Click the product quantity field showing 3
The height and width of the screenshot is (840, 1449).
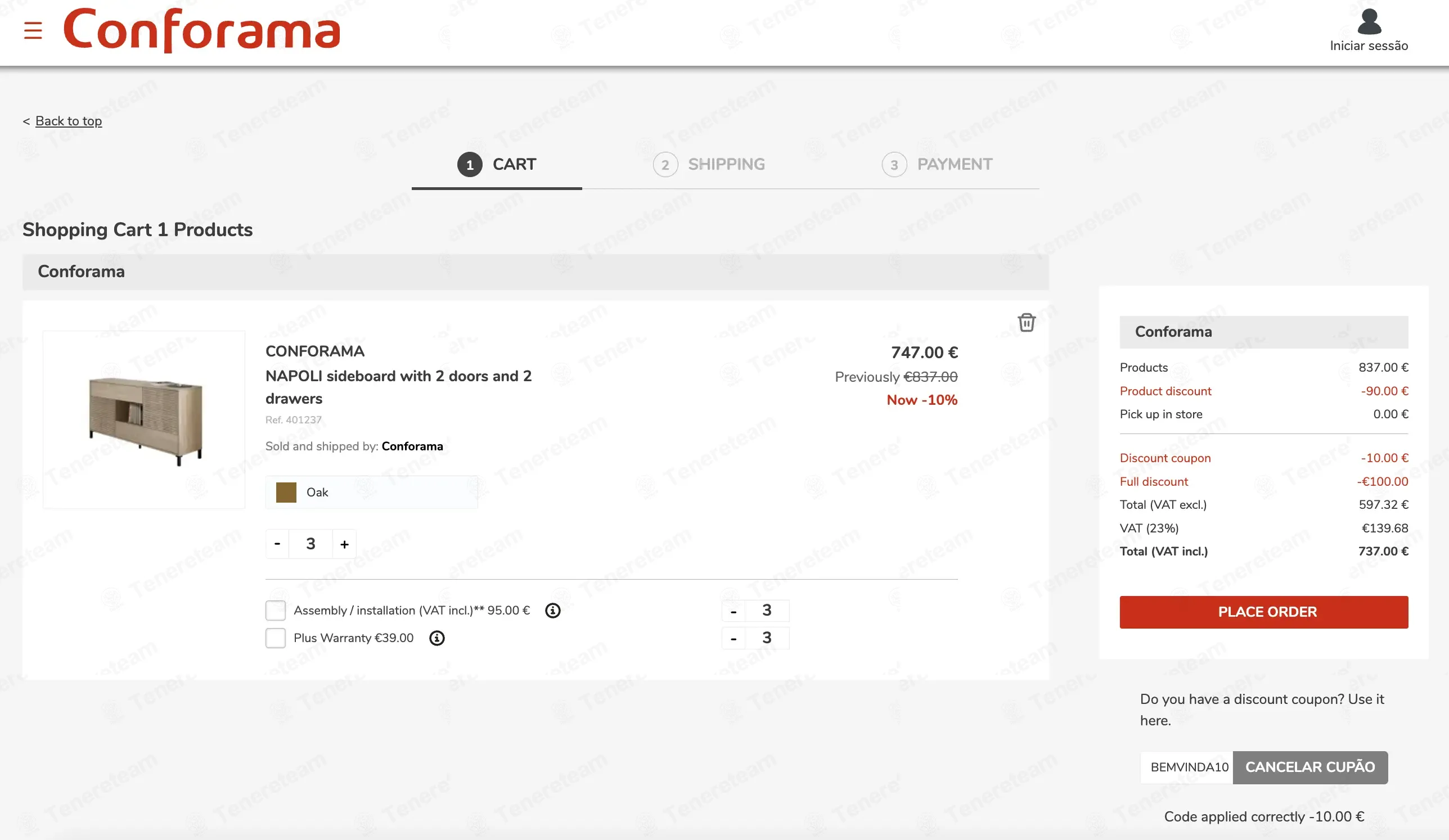tap(310, 544)
